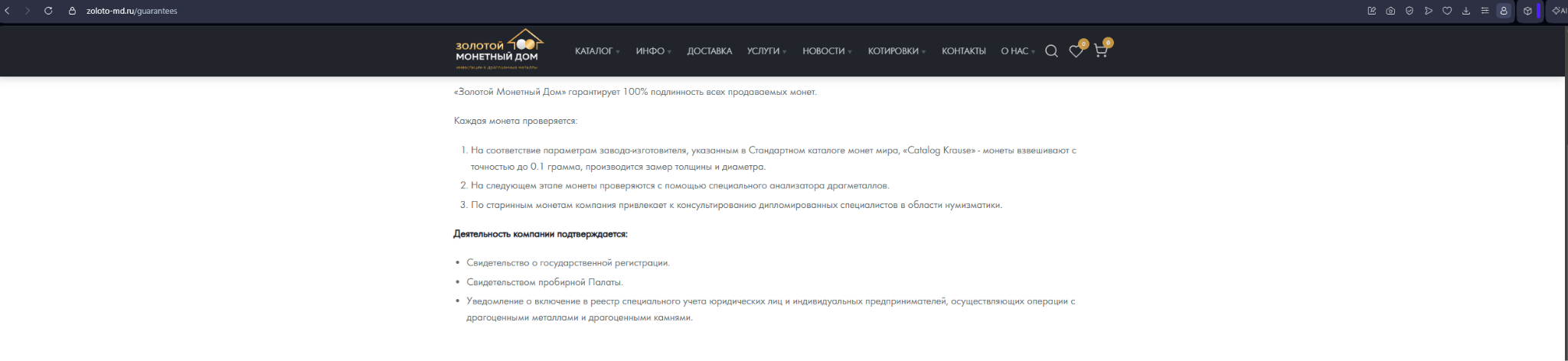View site security info lock icon
The width and height of the screenshot is (1568, 361).
coord(73,11)
